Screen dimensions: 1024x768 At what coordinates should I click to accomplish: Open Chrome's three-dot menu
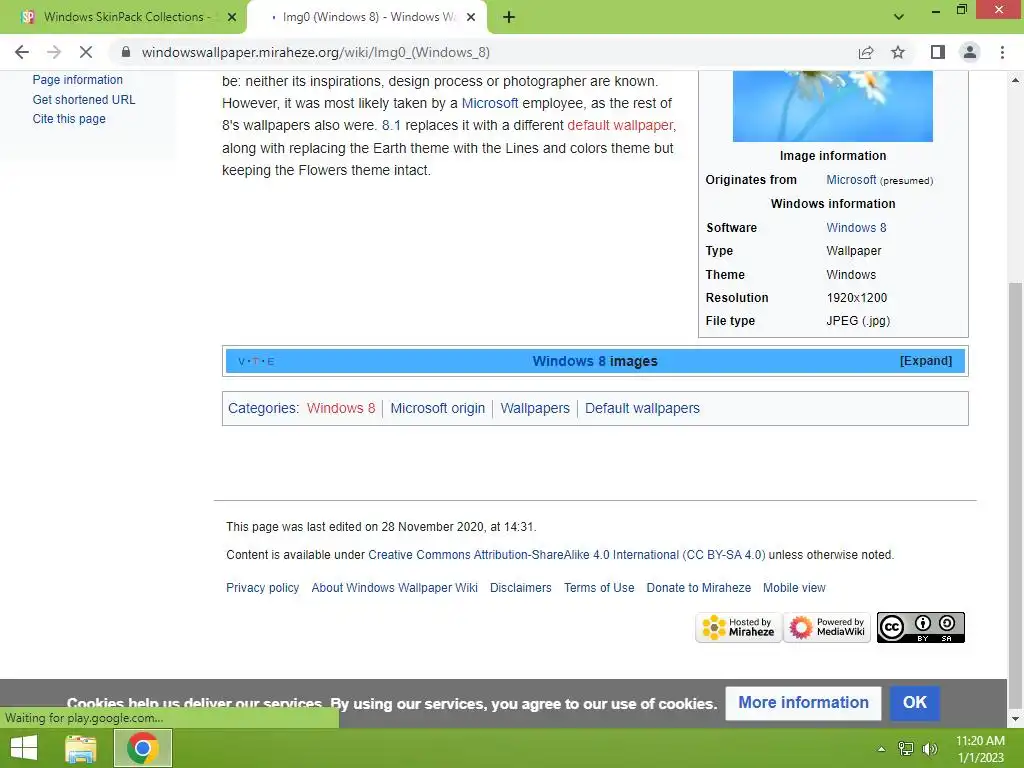coord(1002,52)
